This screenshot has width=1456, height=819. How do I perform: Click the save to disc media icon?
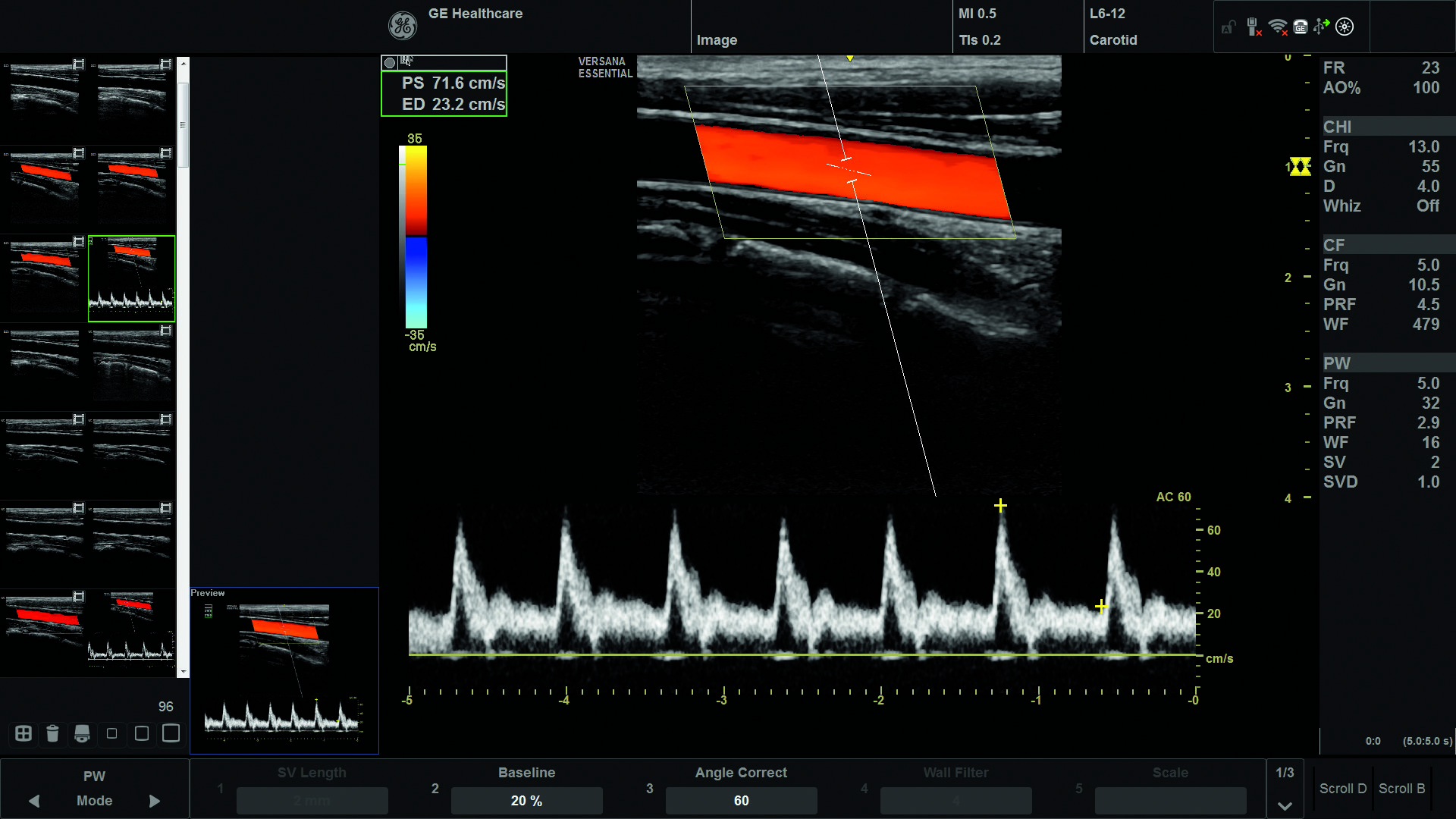[82, 733]
